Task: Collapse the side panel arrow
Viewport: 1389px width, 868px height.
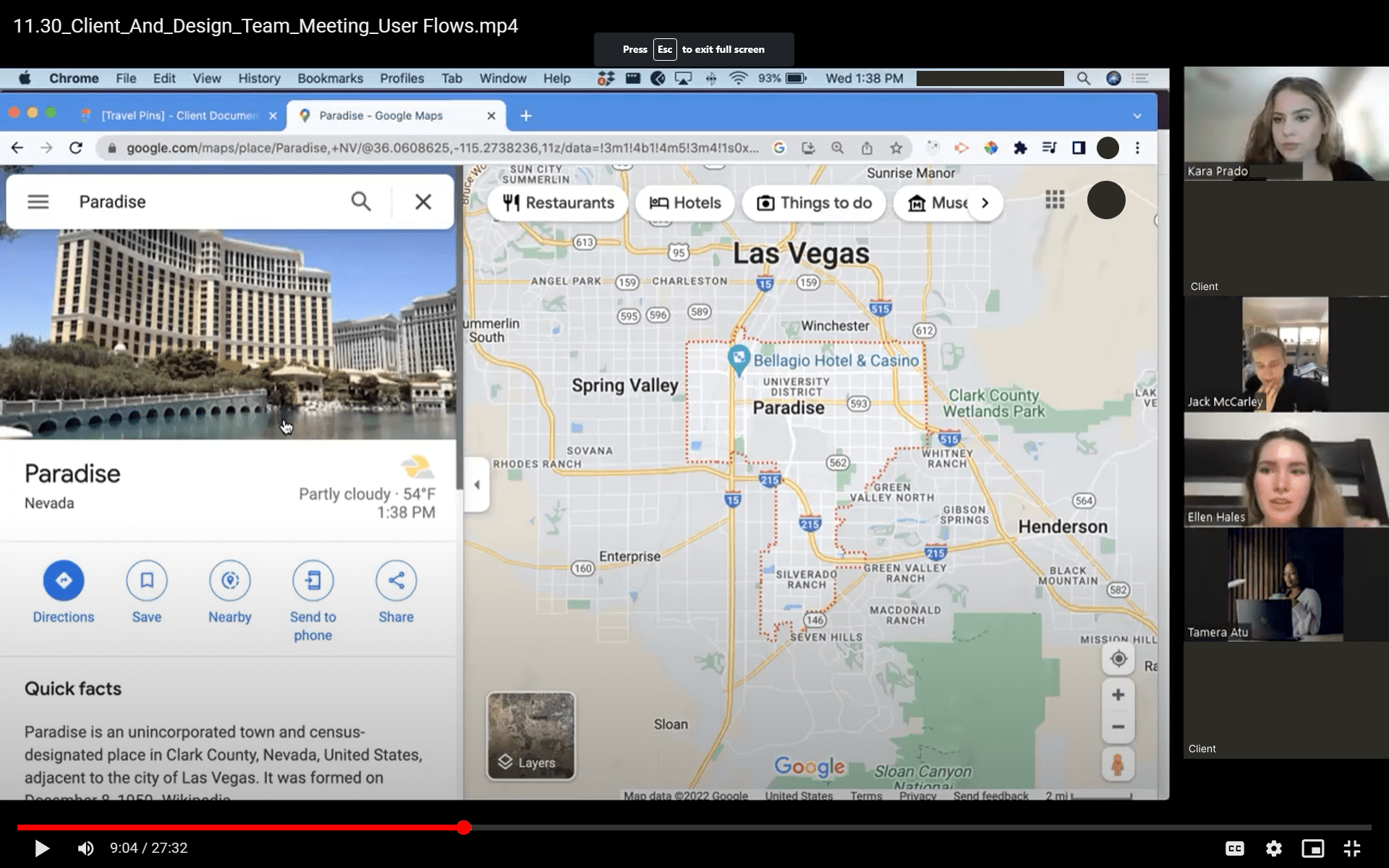Action: 476,485
